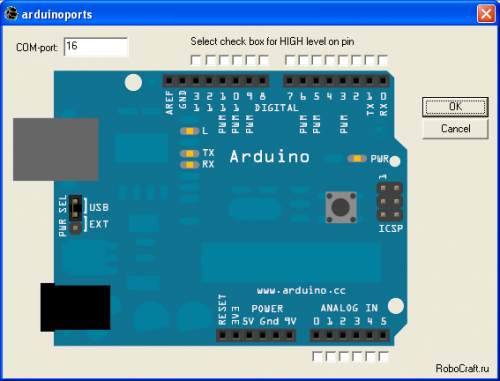500x381 pixels.
Task: Click the COM-port input field showing 16
Action: [96, 47]
